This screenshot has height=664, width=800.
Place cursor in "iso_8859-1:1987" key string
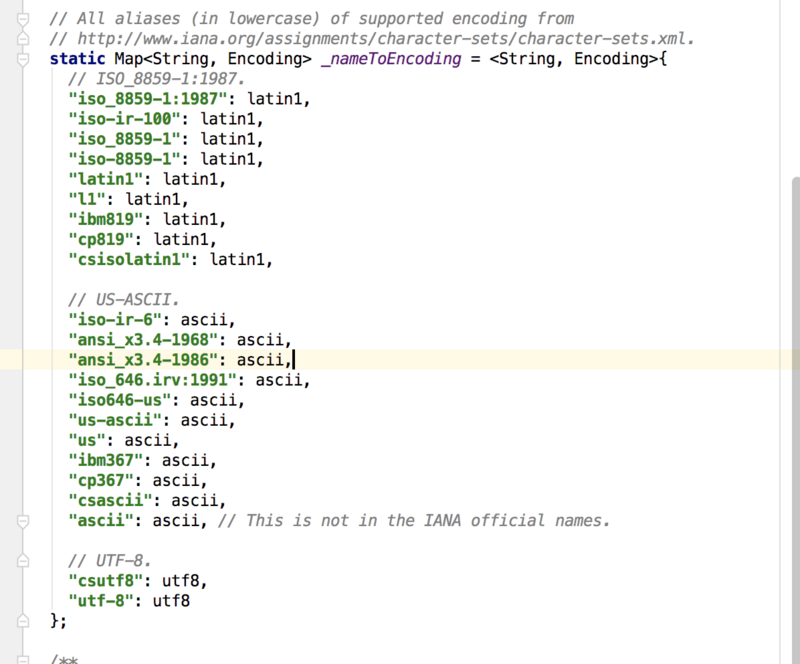147,99
